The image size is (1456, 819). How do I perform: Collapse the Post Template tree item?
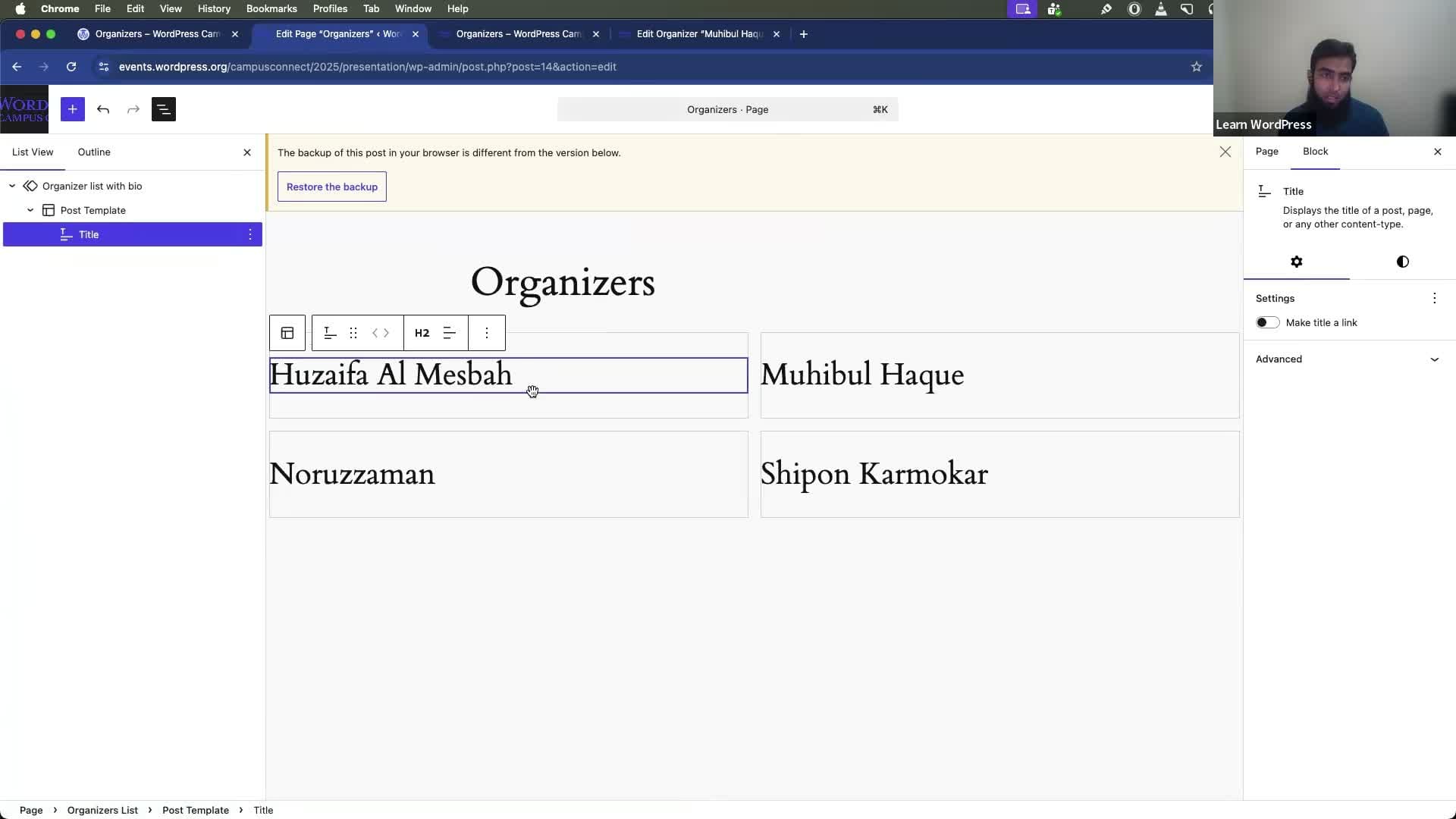click(x=30, y=210)
